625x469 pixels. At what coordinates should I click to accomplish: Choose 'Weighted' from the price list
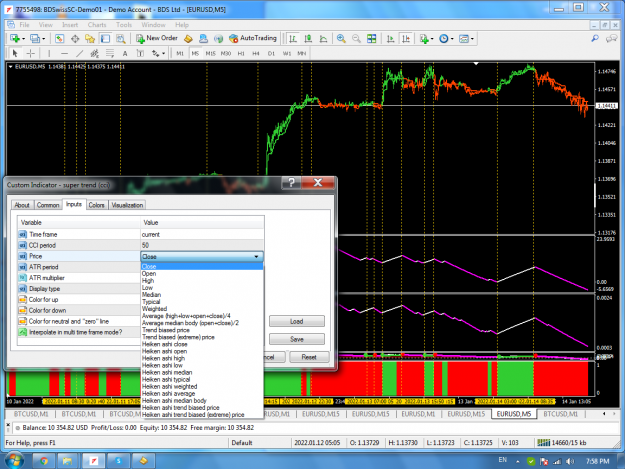[x=154, y=309]
